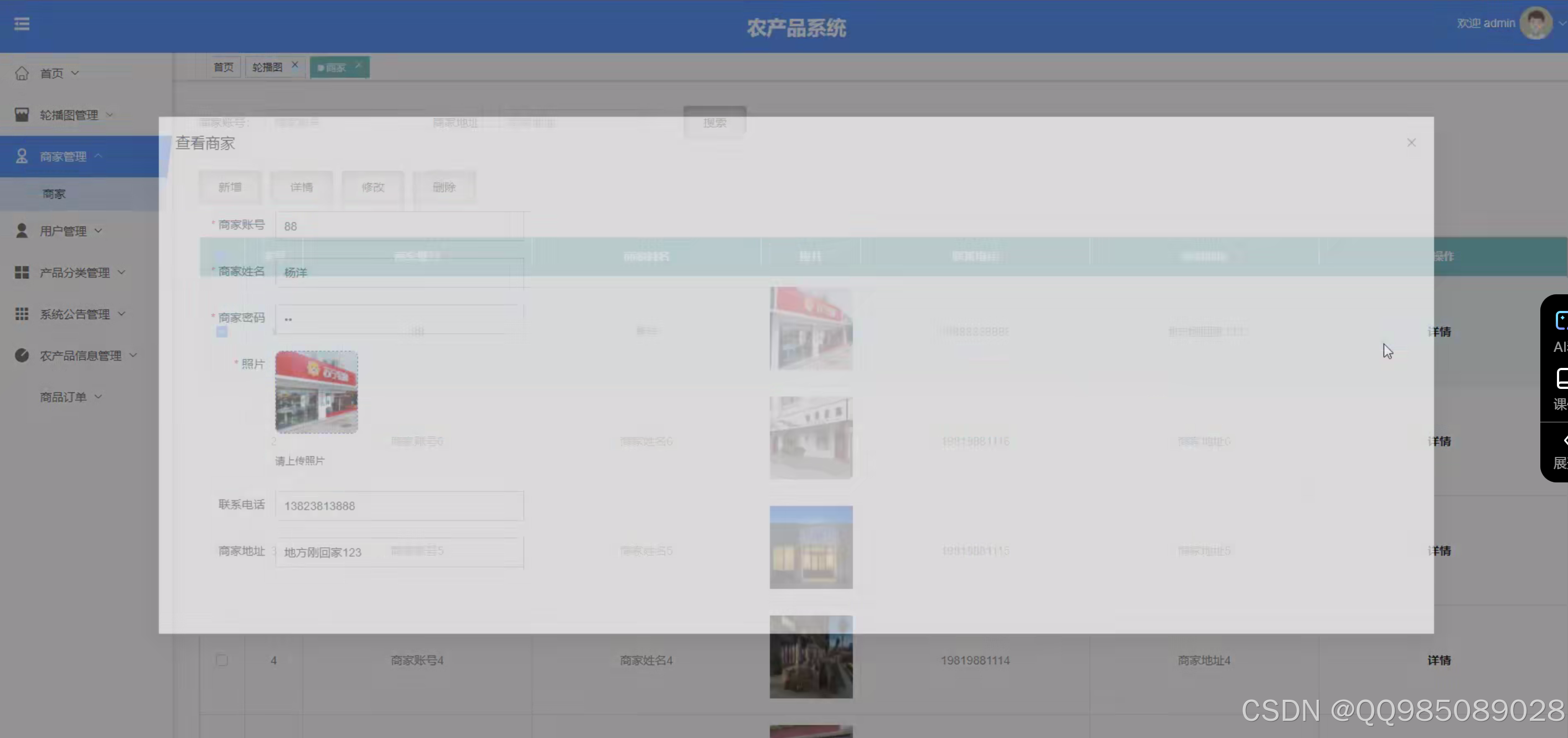1568x738 pixels.
Task: Open 详情 link for 商家账号4
Action: pos(1439,660)
